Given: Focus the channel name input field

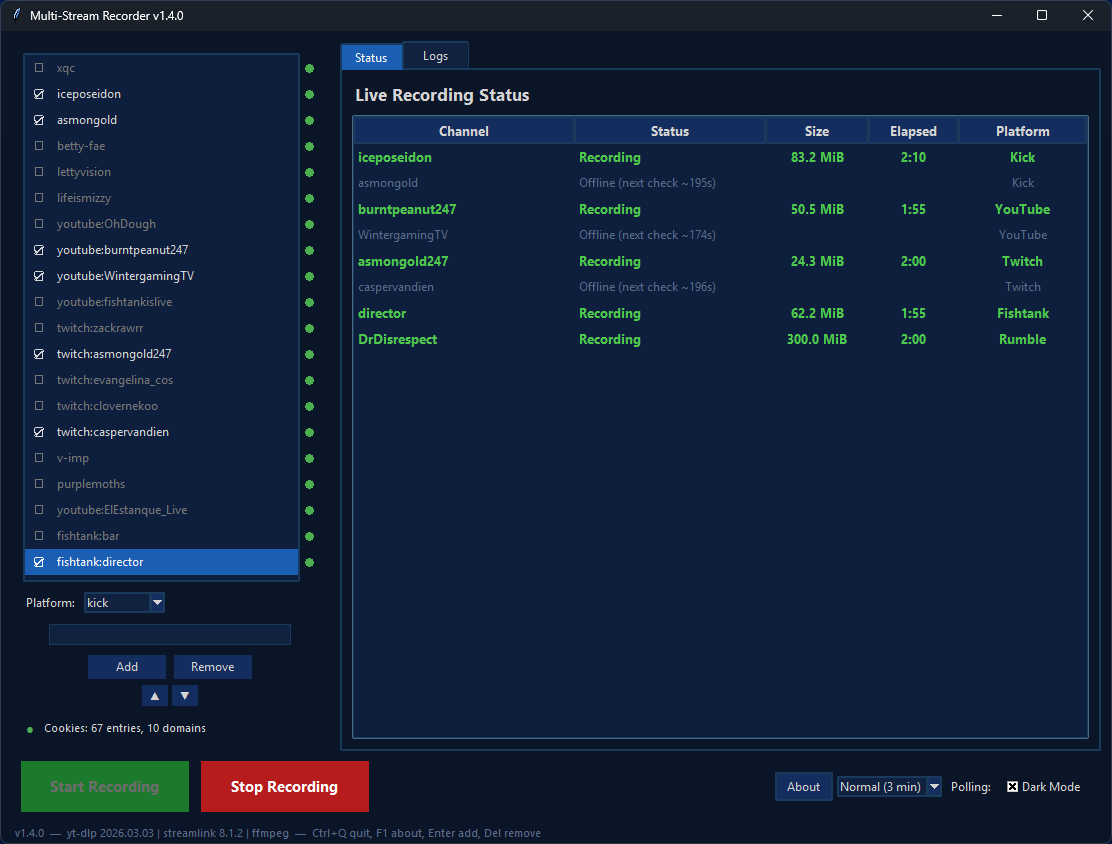Looking at the screenshot, I should click(169, 635).
